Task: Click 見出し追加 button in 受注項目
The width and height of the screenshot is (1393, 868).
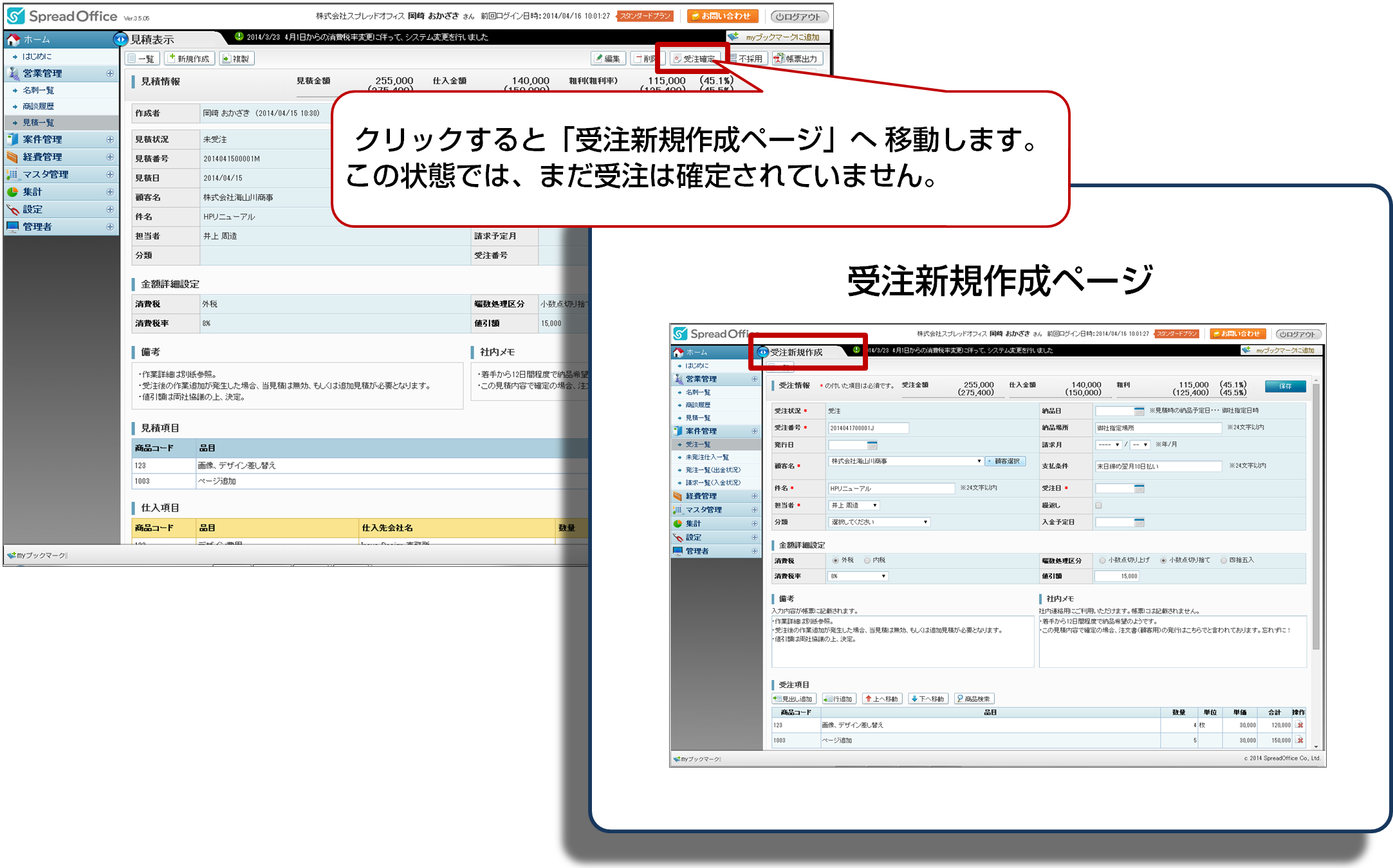Action: click(794, 699)
